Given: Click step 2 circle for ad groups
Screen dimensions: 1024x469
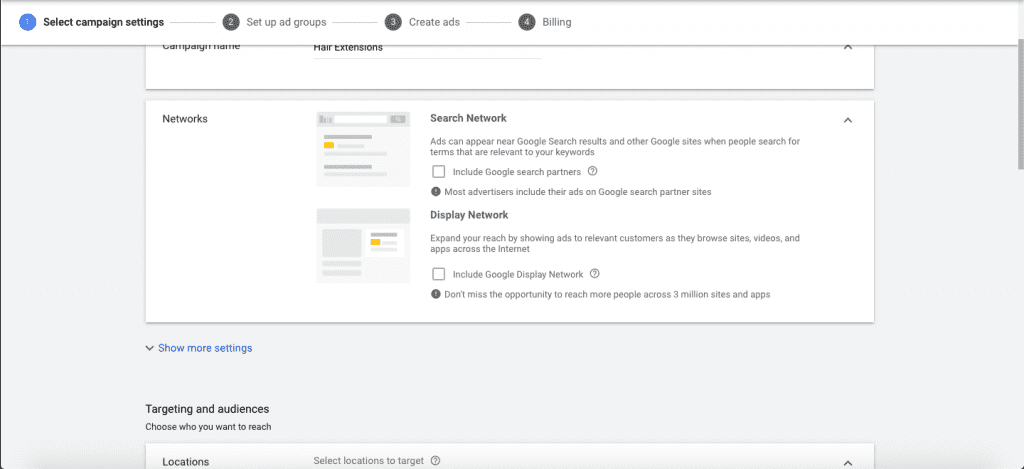Looking at the screenshot, I should [231, 22].
